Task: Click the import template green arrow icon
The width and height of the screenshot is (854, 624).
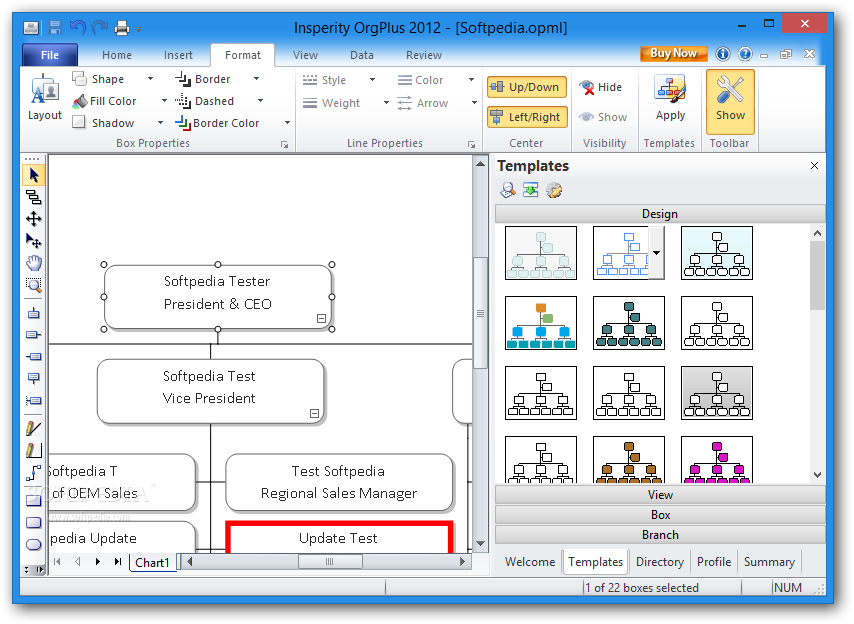Action: [x=530, y=190]
